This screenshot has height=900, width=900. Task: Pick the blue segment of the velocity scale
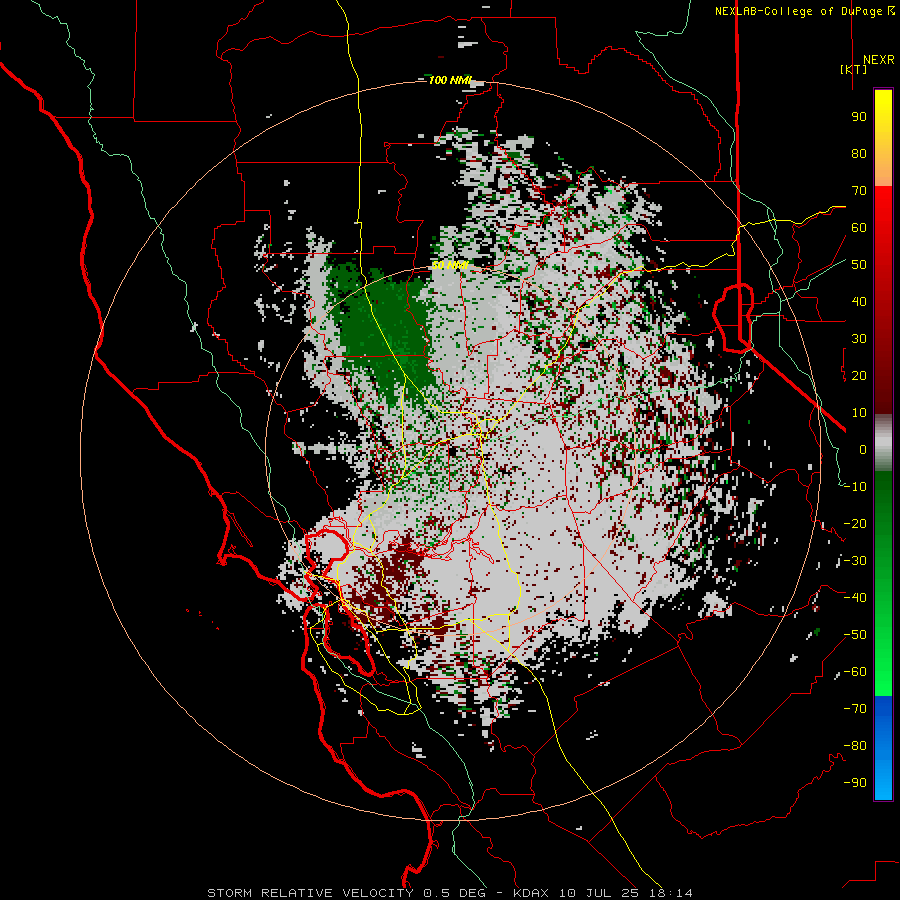[883, 748]
